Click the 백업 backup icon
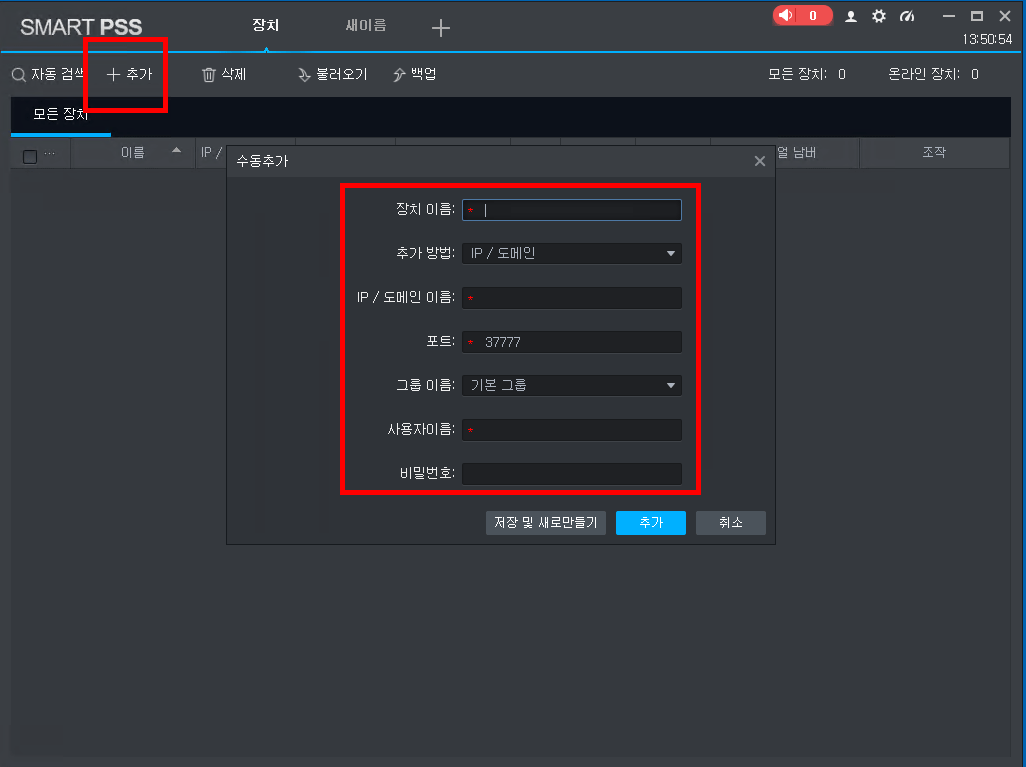The height and width of the screenshot is (767, 1026). pyautogui.click(x=399, y=75)
